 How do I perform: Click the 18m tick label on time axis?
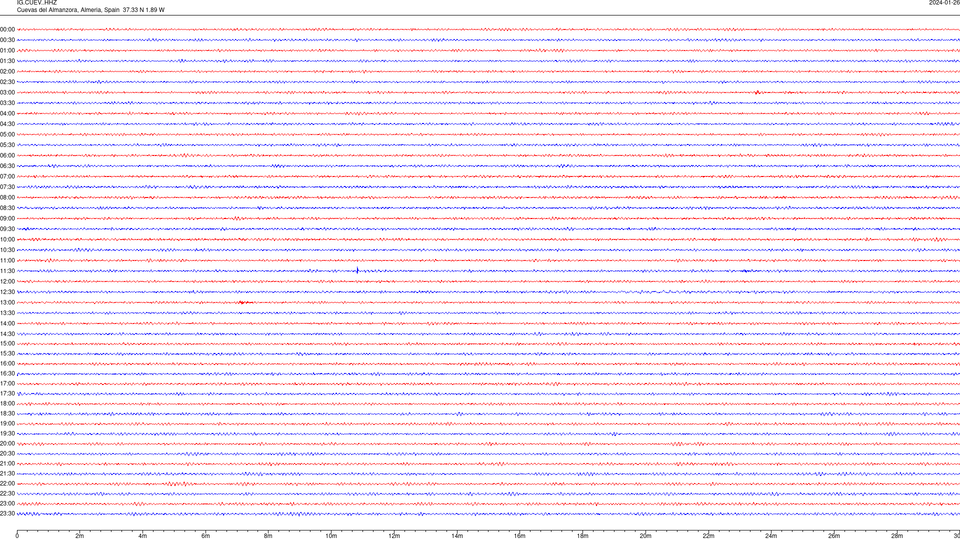[583, 536]
